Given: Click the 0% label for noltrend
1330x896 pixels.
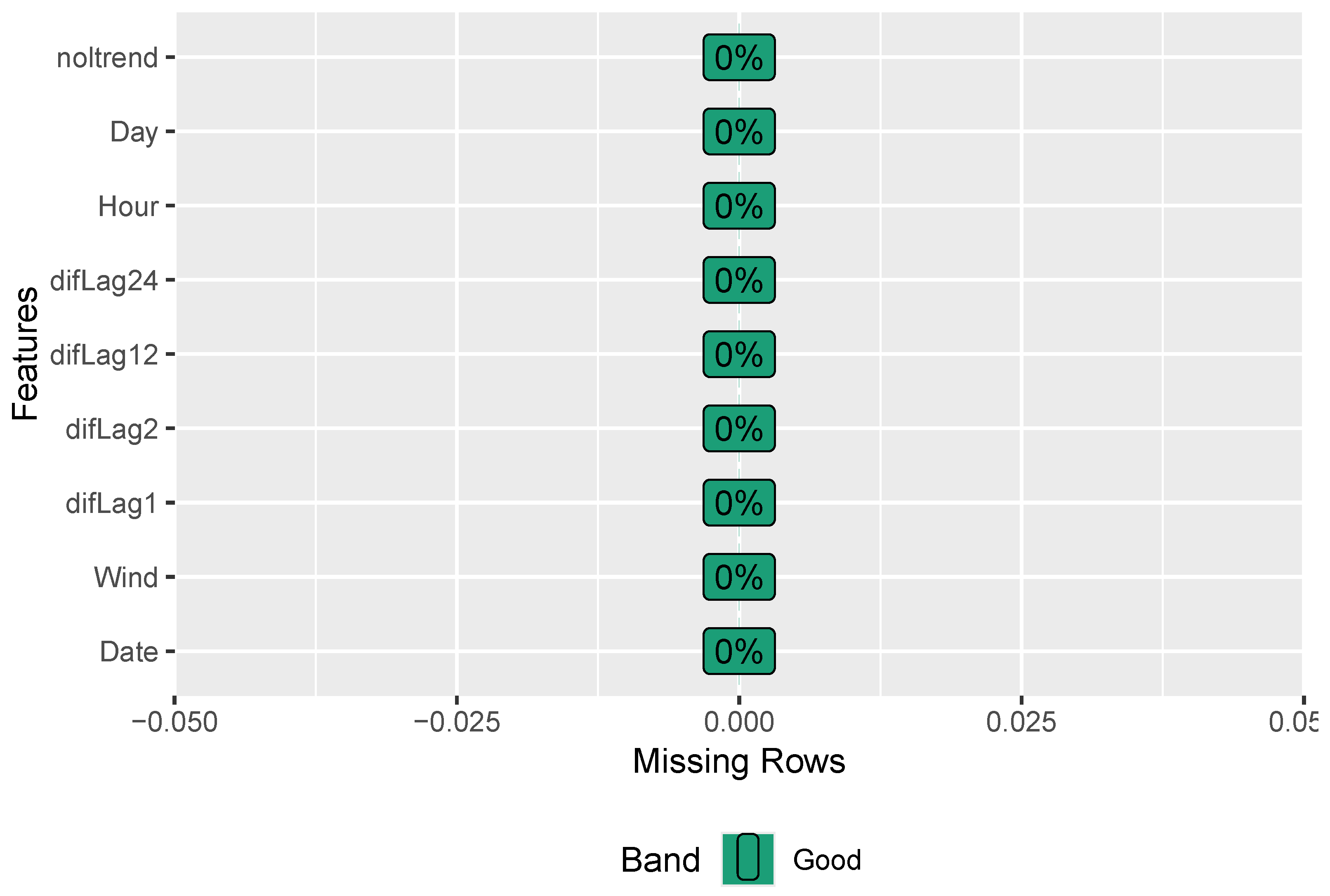Looking at the screenshot, I should pos(738,58).
